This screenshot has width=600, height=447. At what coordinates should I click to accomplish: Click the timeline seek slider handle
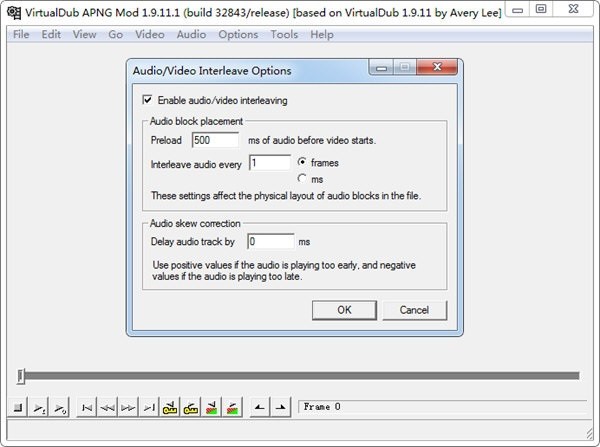[21, 376]
